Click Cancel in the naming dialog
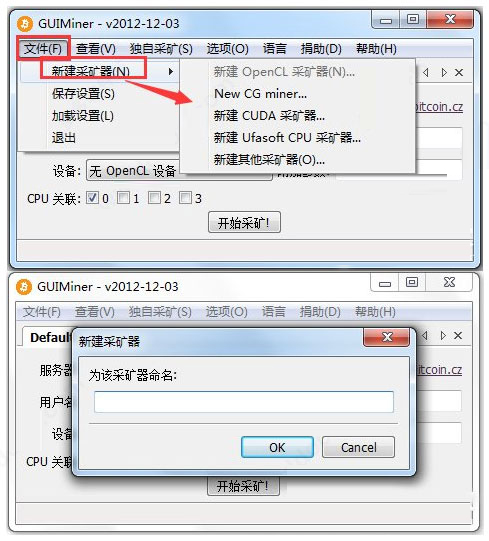The height and width of the screenshot is (541, 489). click(358, 447)
